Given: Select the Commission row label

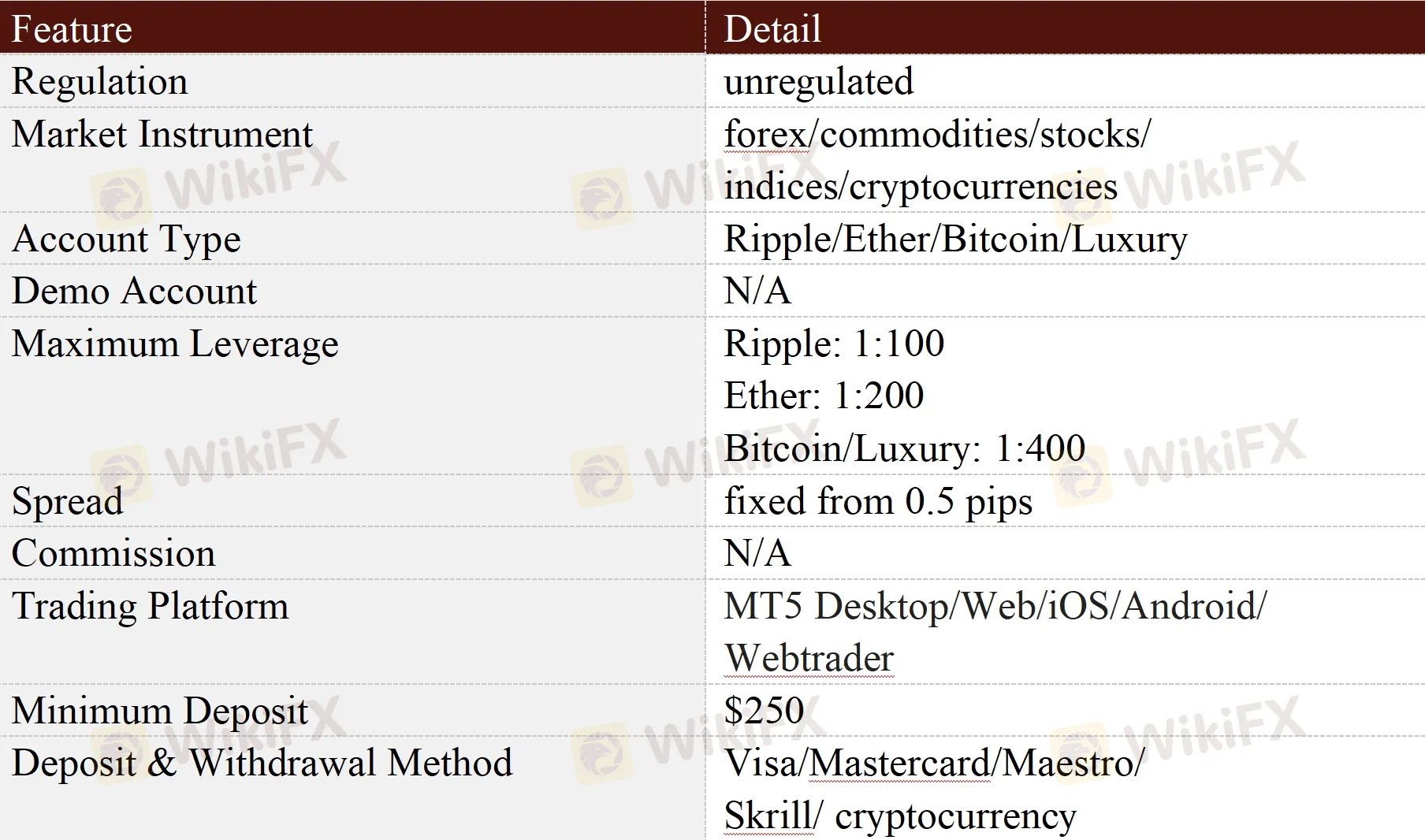Looking at the screenshot, I should point(113,553).
